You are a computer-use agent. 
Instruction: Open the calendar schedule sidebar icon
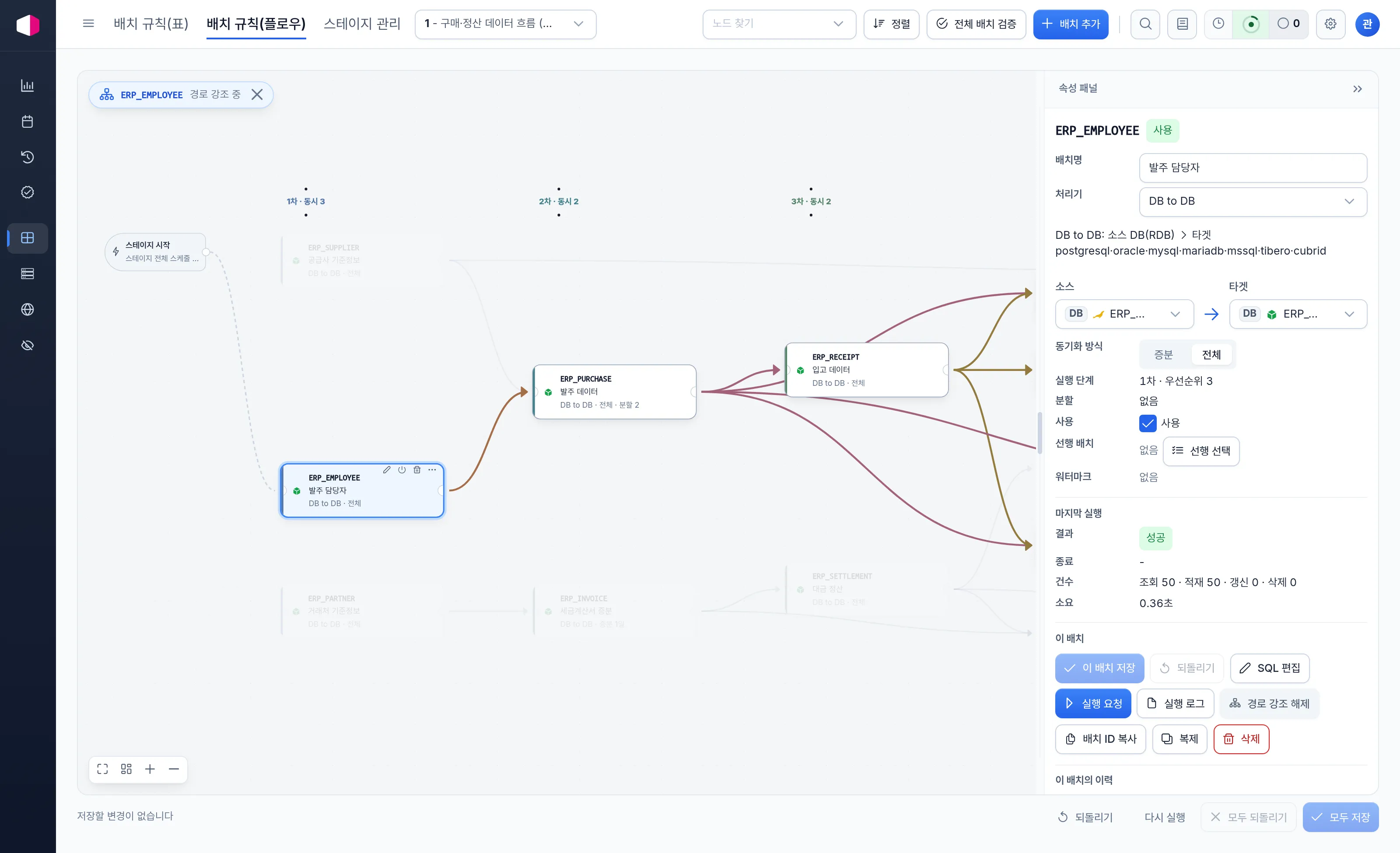click(27, 121)
